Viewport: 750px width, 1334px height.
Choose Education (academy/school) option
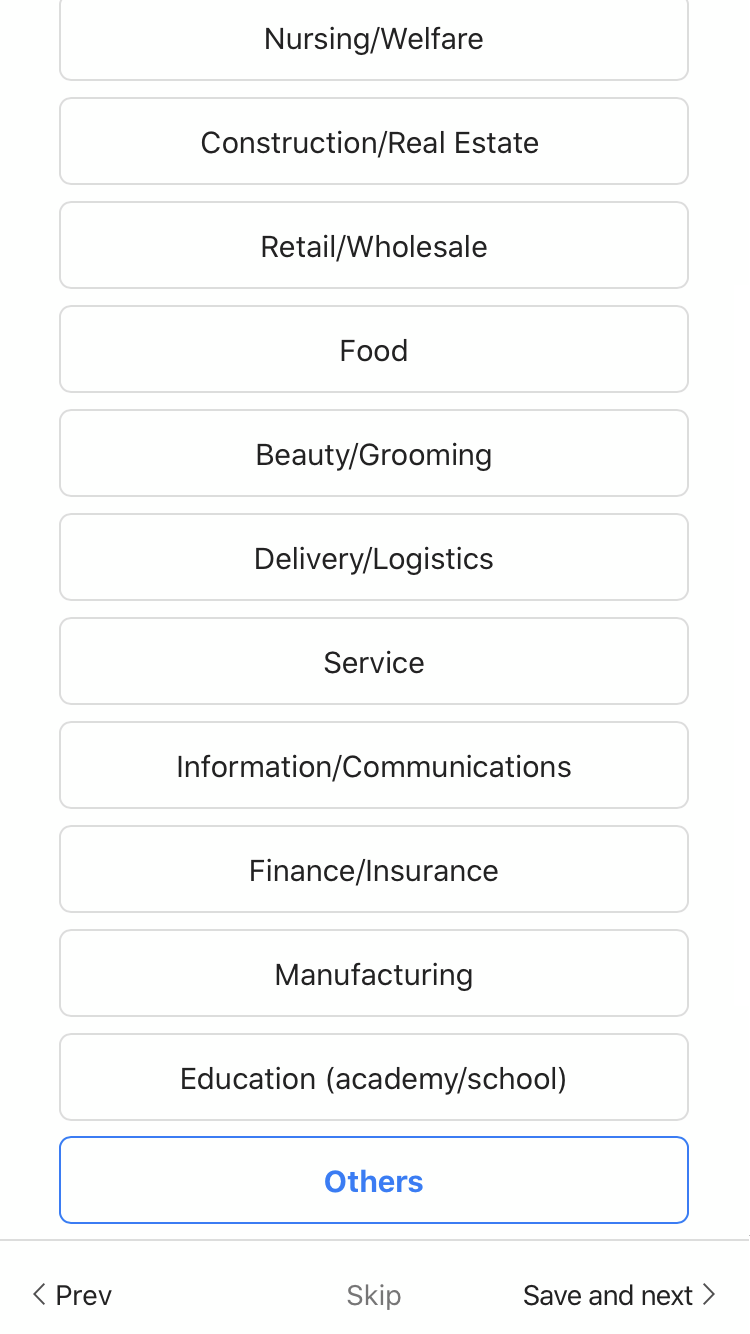click(x=374, y=1079)
